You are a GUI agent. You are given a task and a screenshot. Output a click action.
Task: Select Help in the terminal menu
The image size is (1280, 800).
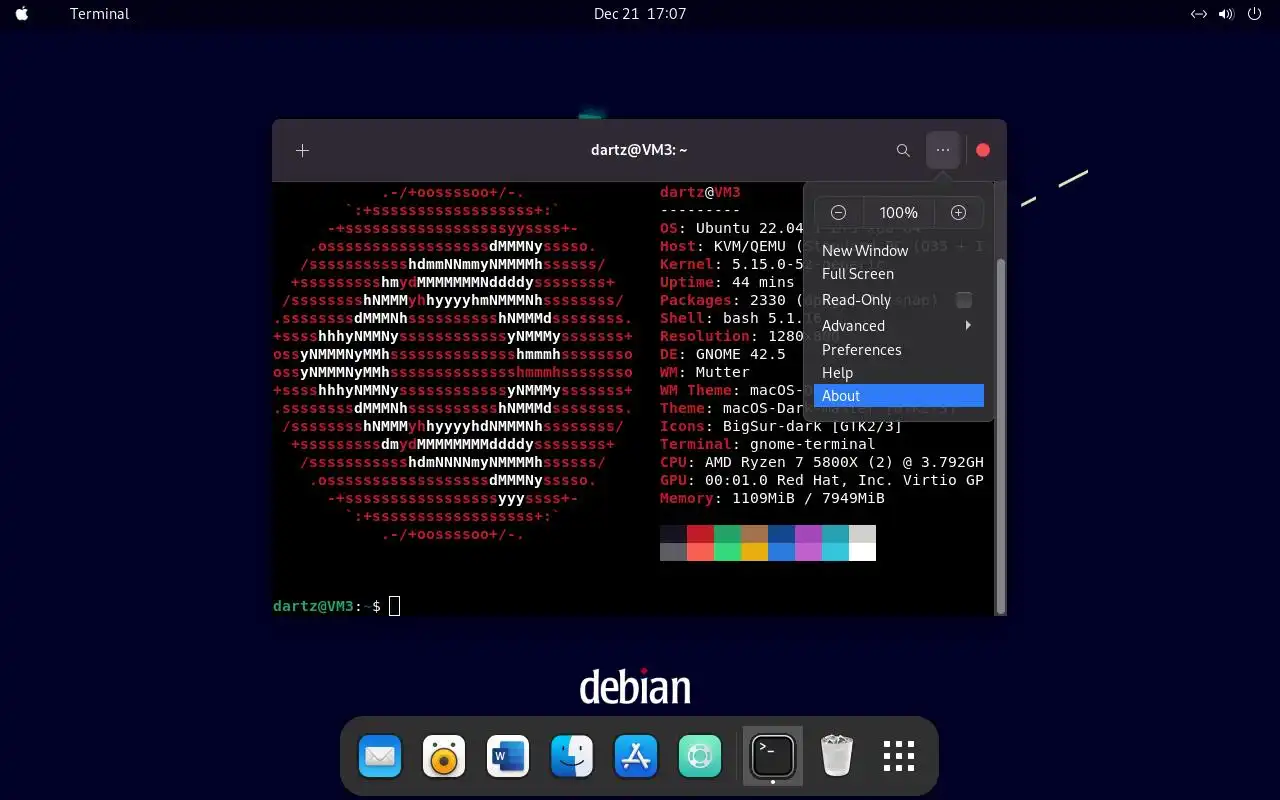[x=898, y=372]
